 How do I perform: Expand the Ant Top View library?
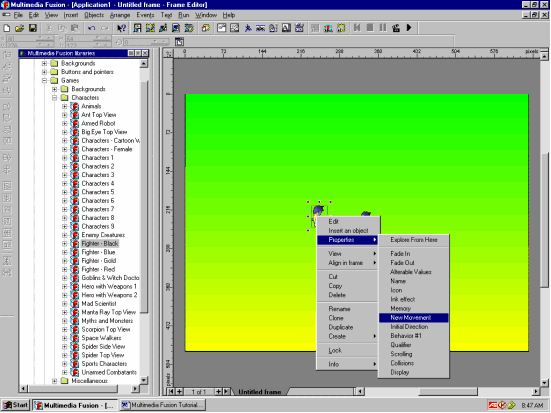[x=65, y=115]
